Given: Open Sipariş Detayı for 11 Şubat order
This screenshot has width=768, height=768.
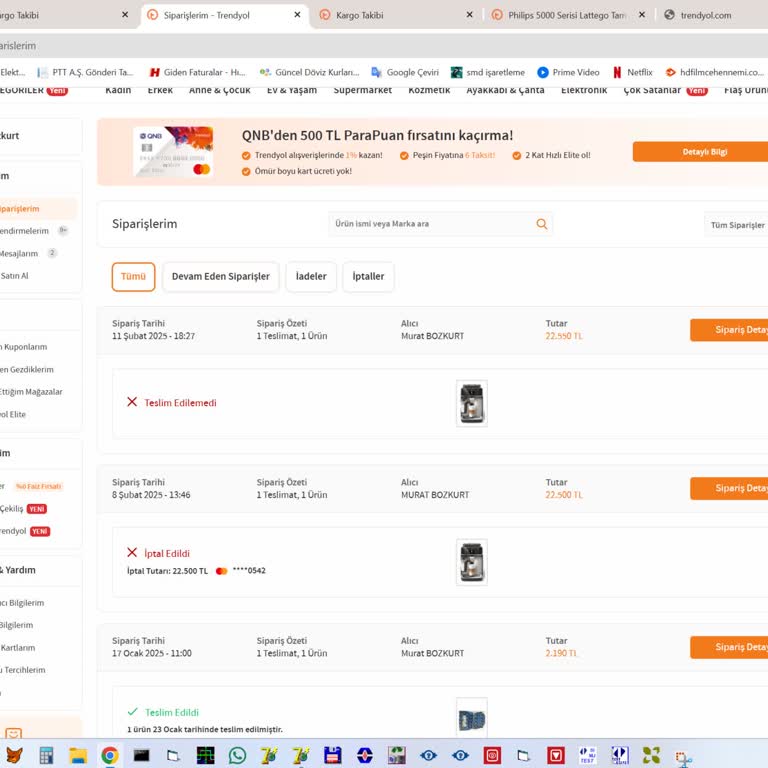Looking at the screenshot, I should tap(729, 330).
